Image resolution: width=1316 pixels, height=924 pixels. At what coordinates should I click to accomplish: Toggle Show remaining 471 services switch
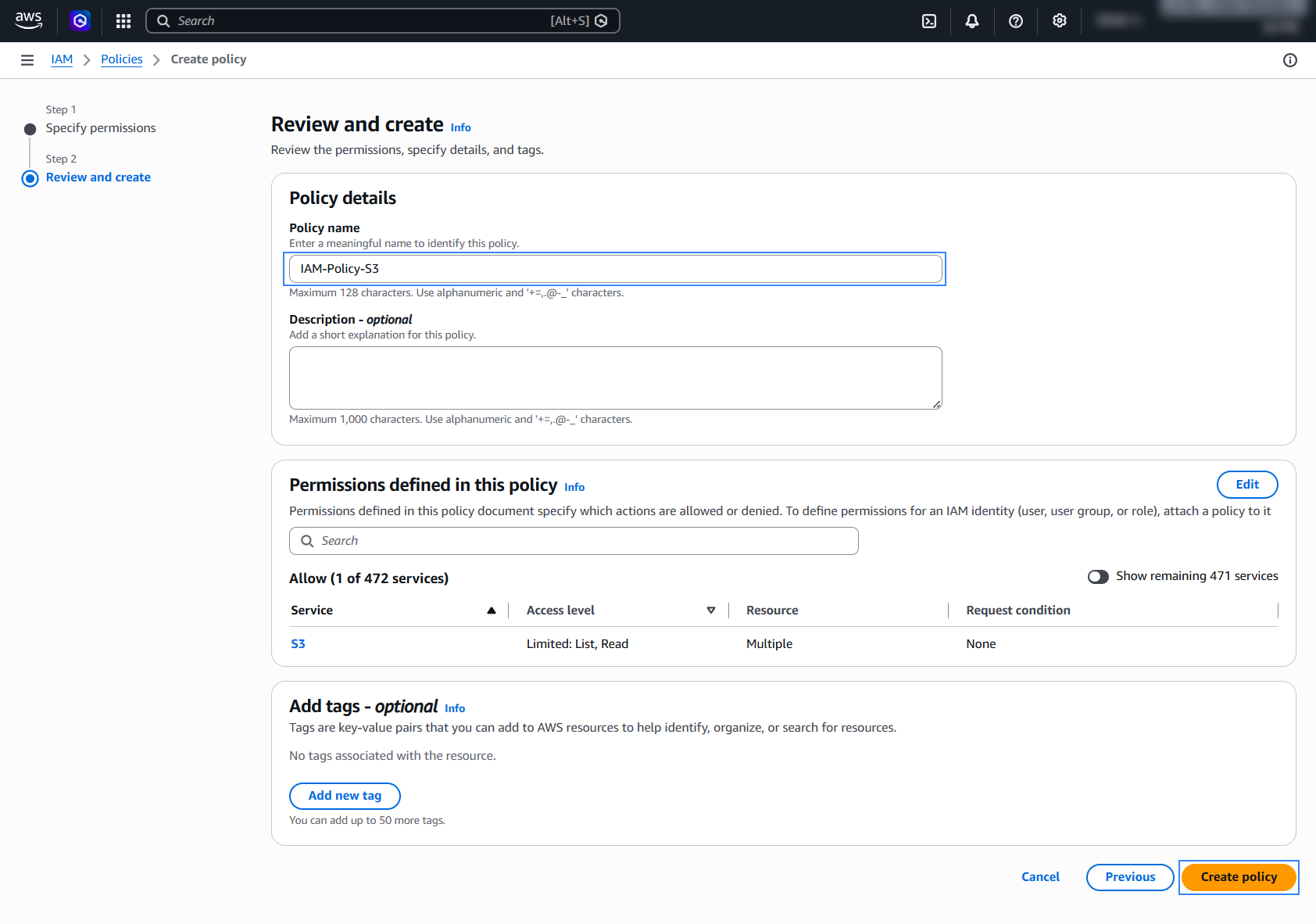pyautogui.click(x=1098, y=577)
